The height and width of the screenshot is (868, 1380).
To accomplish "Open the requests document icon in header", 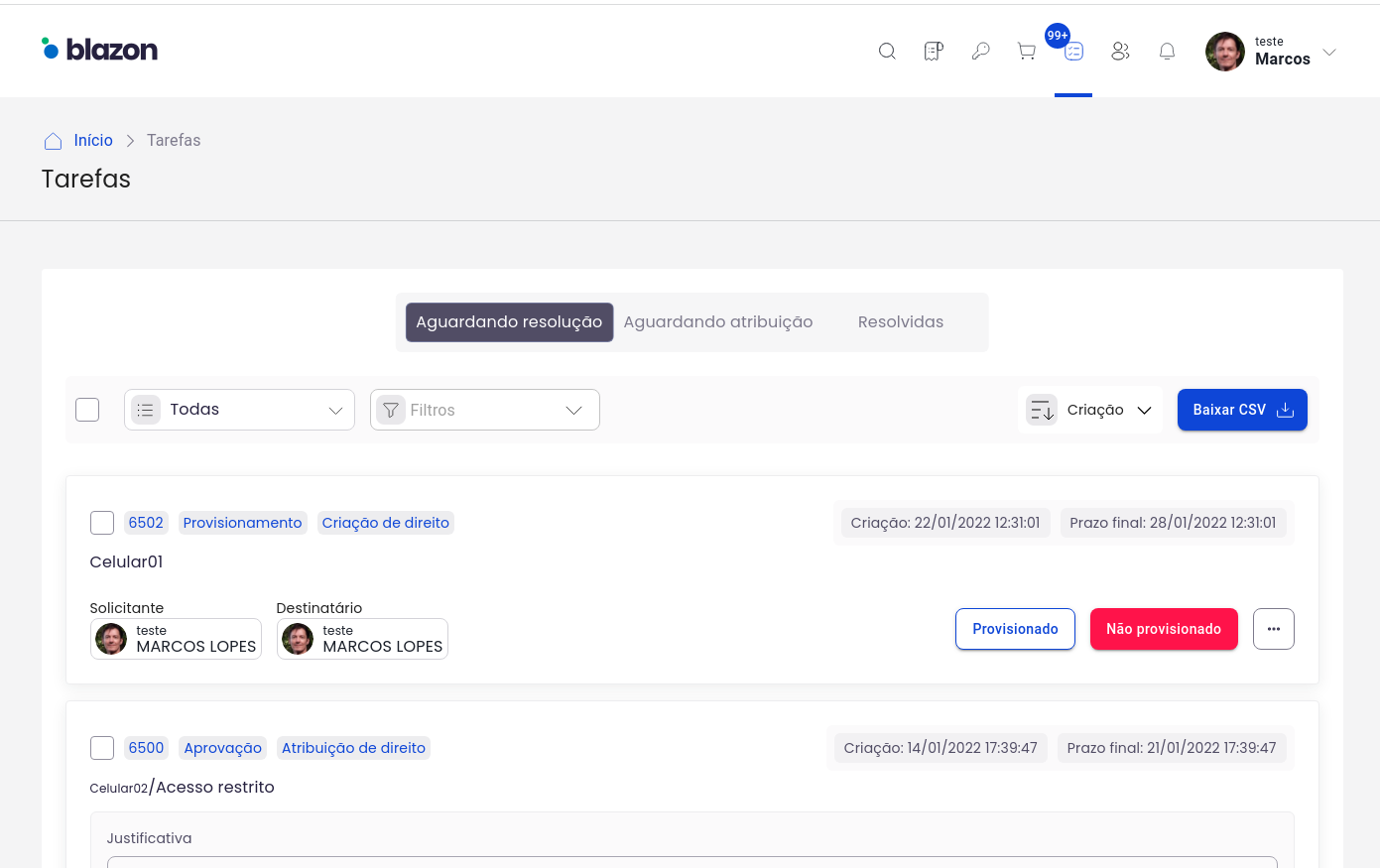I will [934, 52].
